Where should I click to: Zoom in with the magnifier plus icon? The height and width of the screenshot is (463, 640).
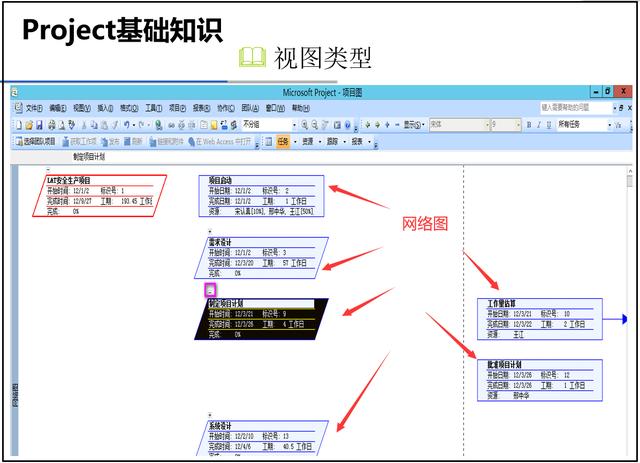pos(304,125)
